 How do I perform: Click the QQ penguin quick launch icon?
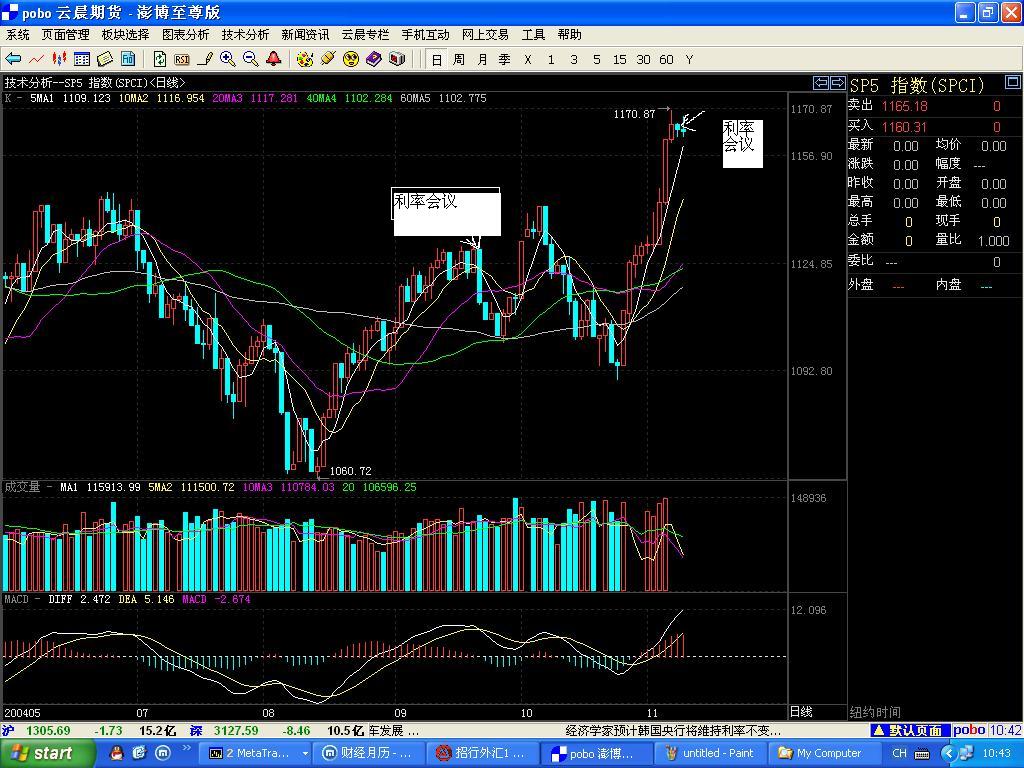(x=117, y=753)
